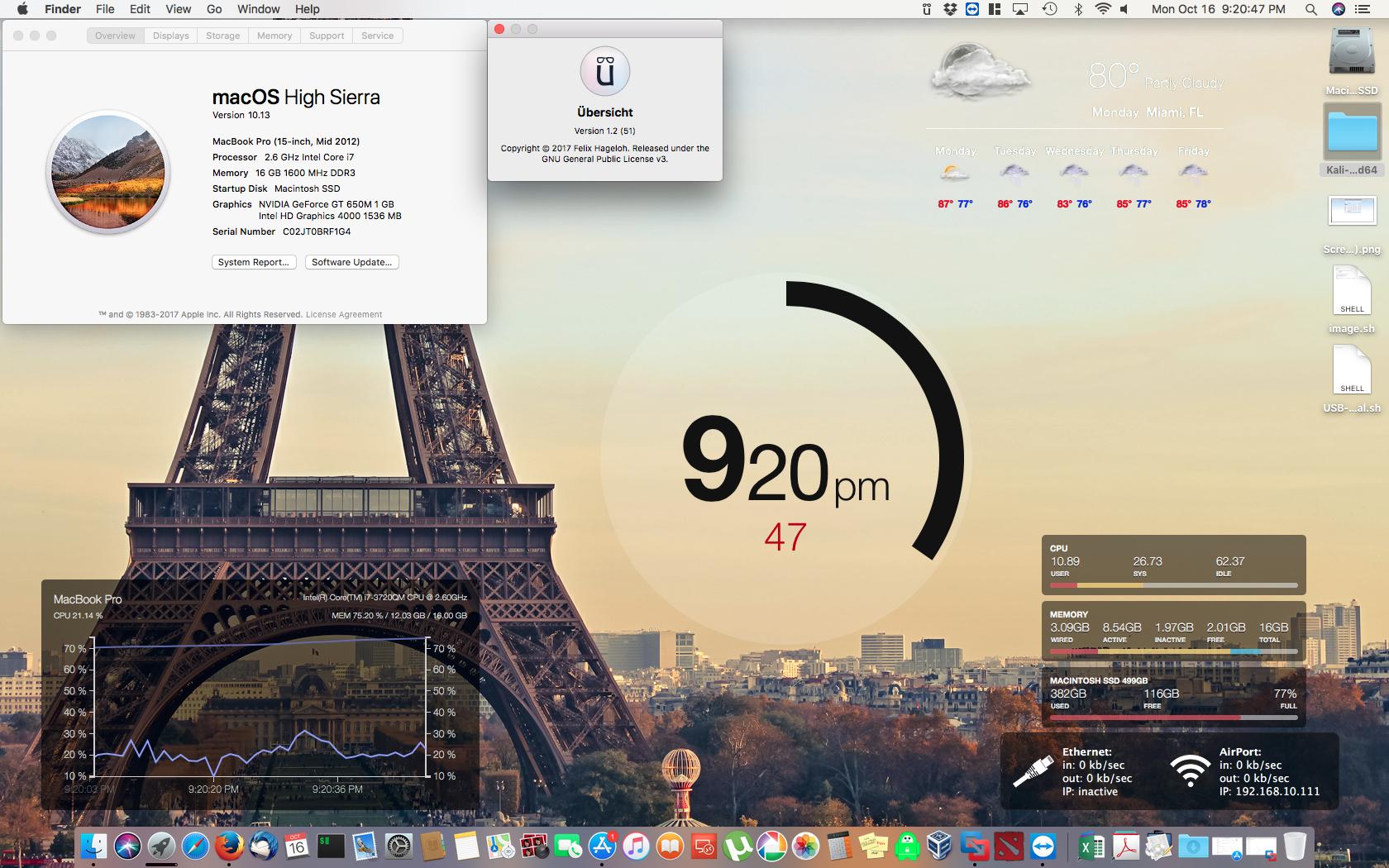
Task: Open Contacts book icon in Dock
Action: click(432, 846)
